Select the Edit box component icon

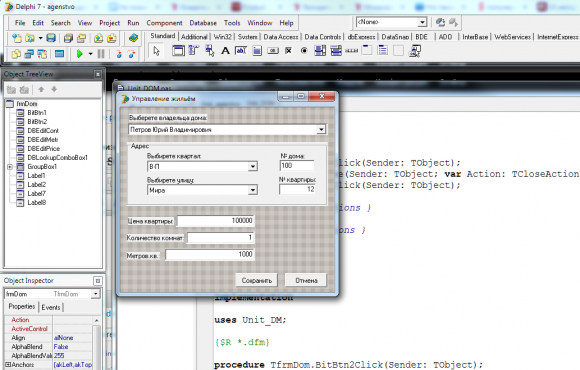[x=241, y=51]
